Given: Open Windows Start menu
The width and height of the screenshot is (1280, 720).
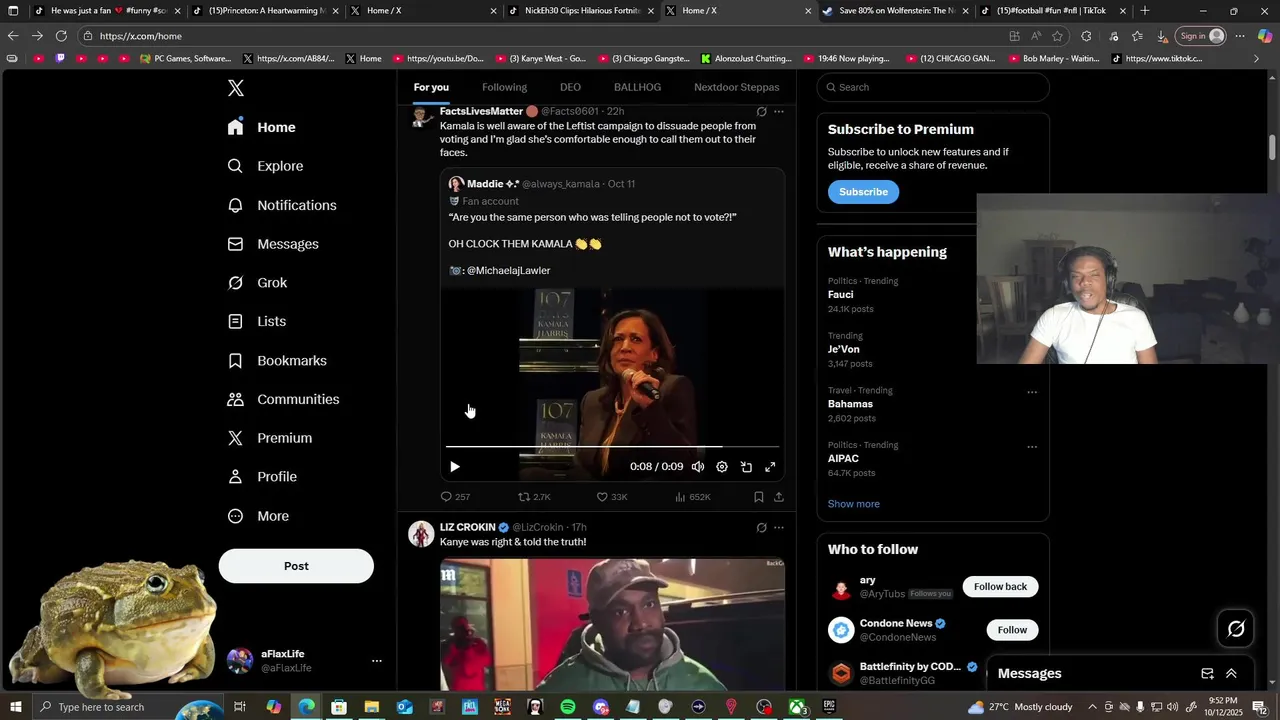Looking at the screenshot, I should tap(14, 707).
